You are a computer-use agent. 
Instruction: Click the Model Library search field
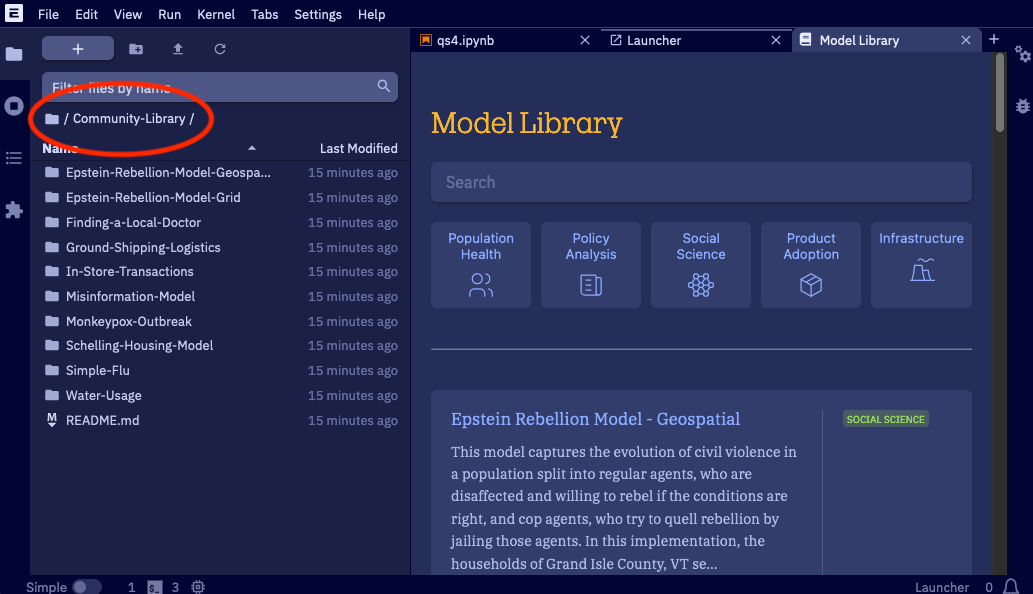click(x=701, y=182)
